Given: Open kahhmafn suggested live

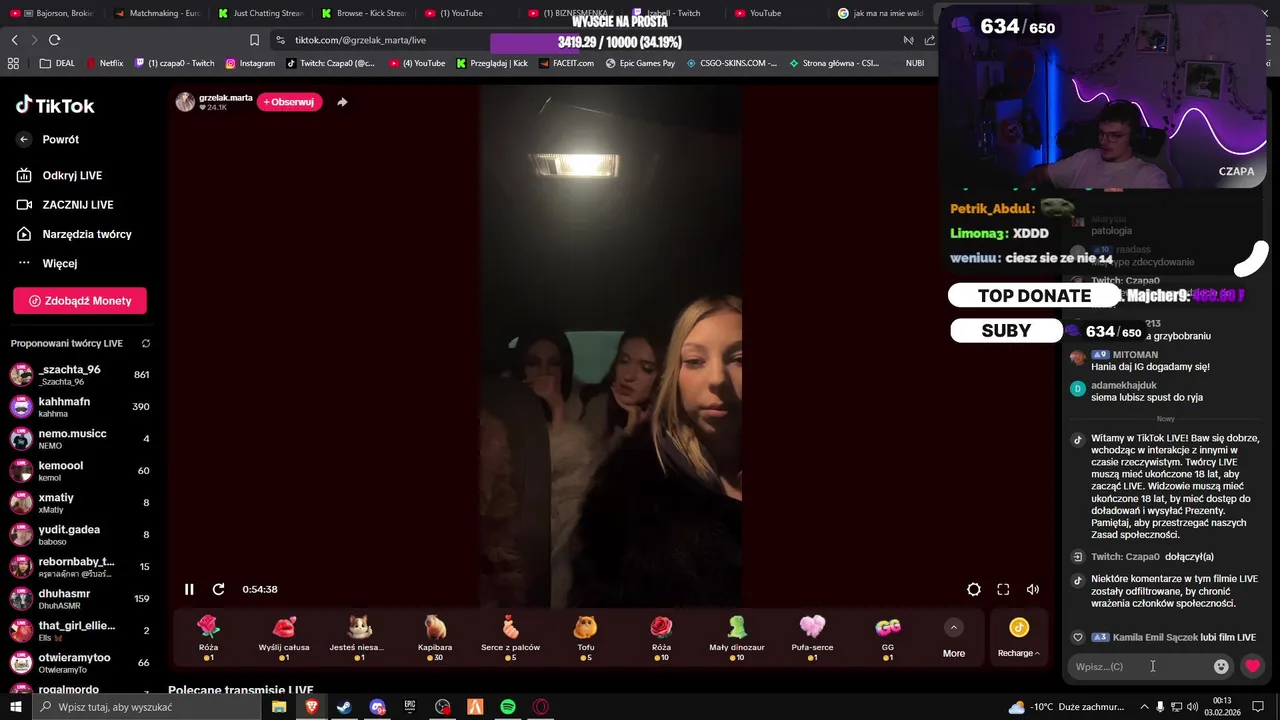Looking at the screenshot, I should pos(80,407).
